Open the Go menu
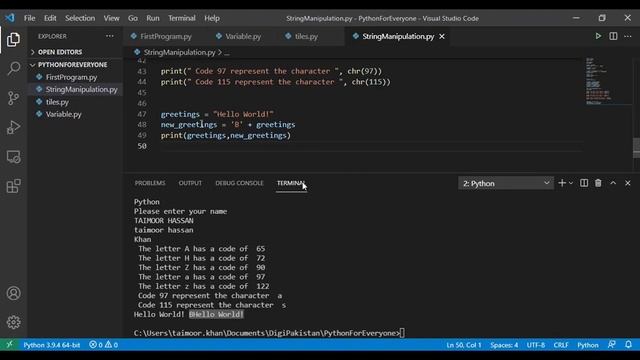The image size is (640, 360). pos(133,18)
